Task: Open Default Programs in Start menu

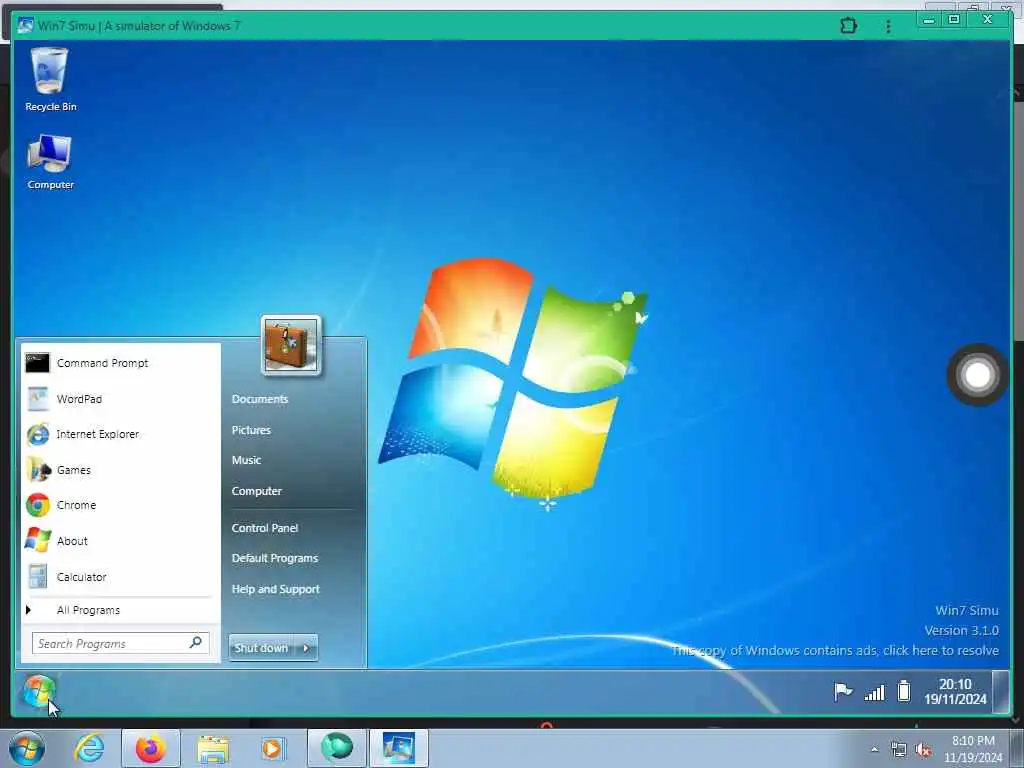Action: point(275,558)
